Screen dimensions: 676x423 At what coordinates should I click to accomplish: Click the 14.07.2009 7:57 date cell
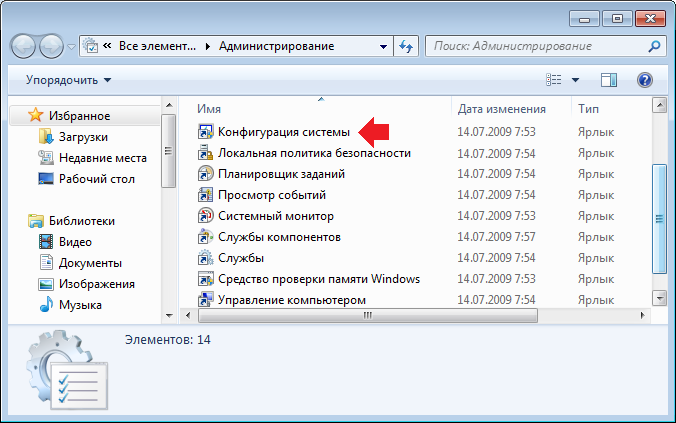[496, 237]
